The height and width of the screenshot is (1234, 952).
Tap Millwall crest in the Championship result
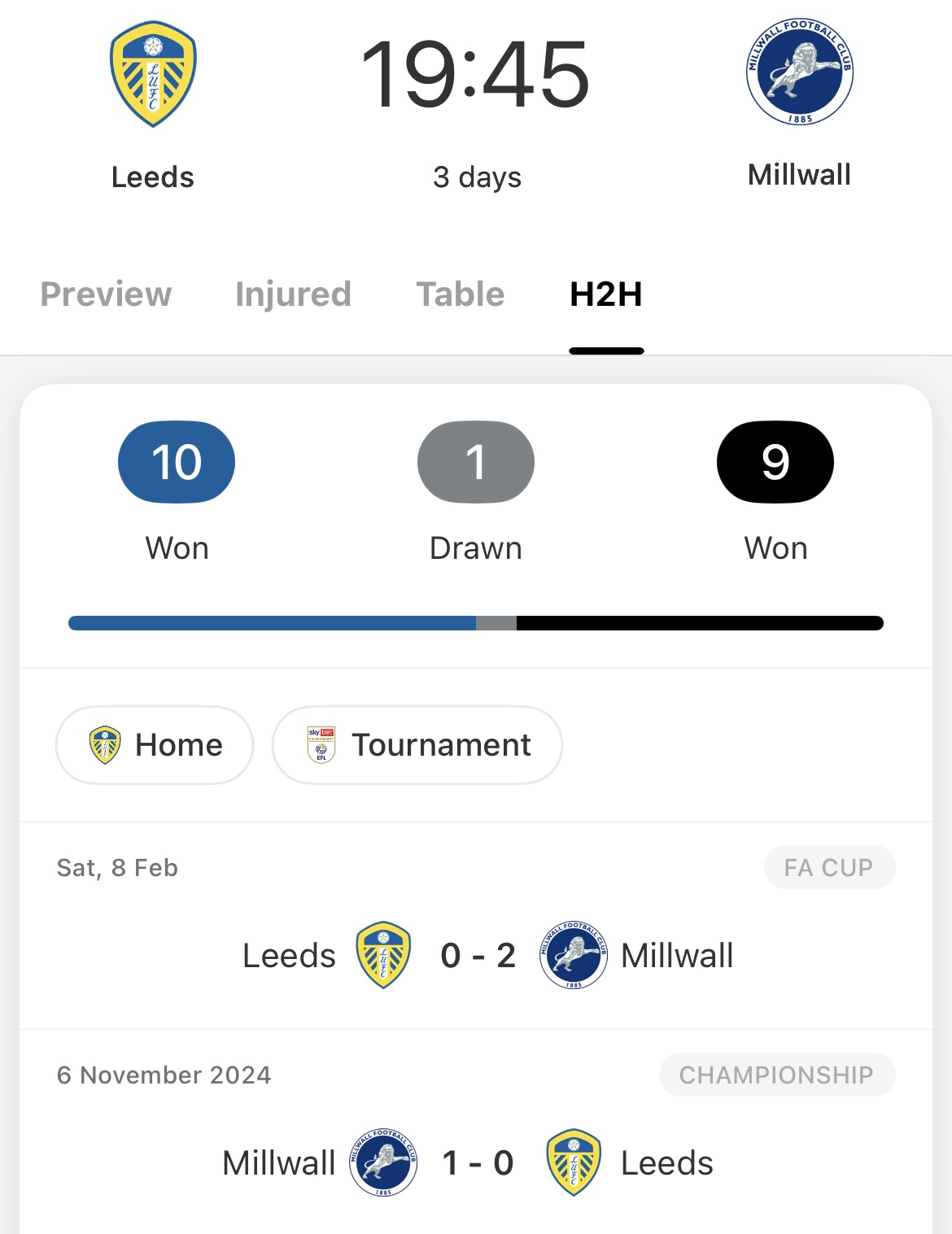(x=383, y=1162)
